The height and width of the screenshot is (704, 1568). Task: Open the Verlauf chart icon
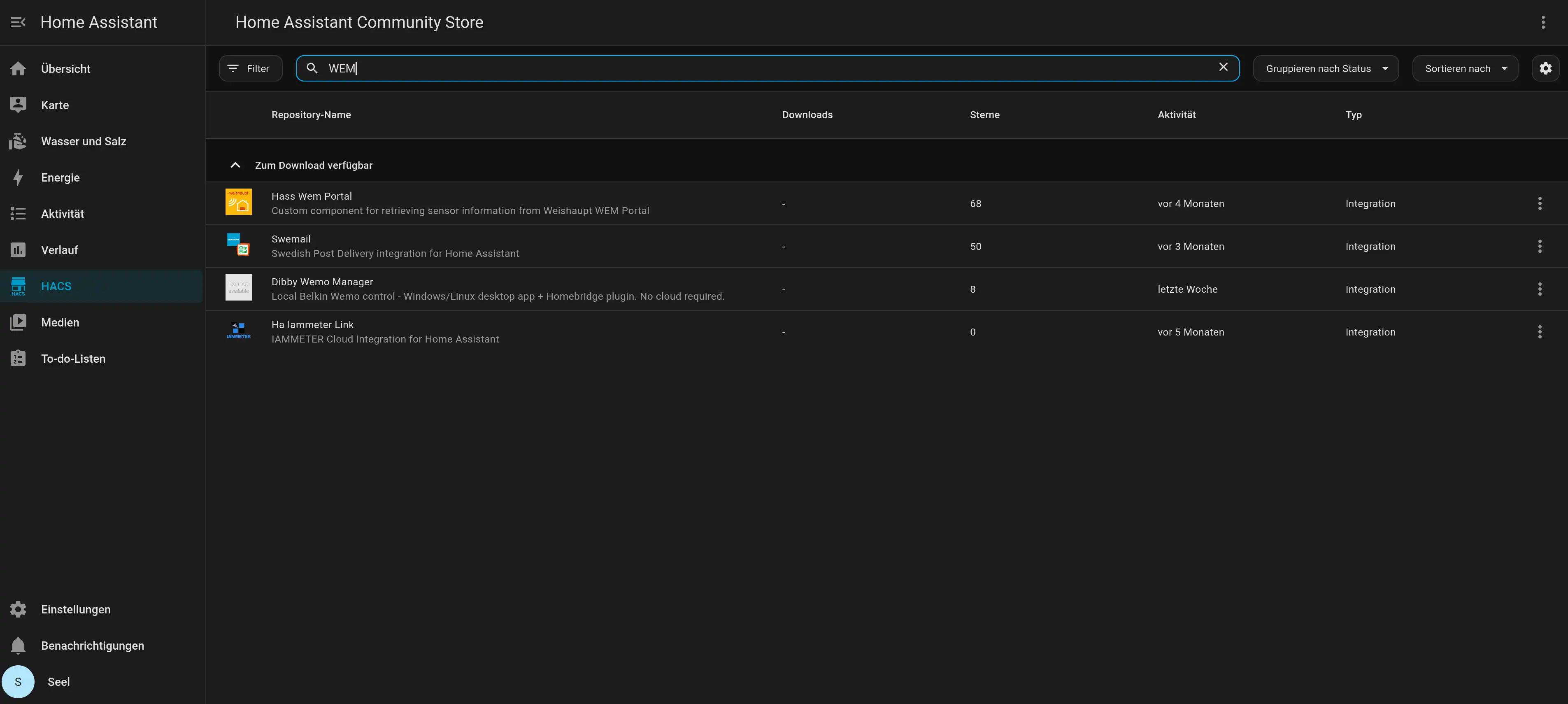pyautogui.click(x=18, y=249)
